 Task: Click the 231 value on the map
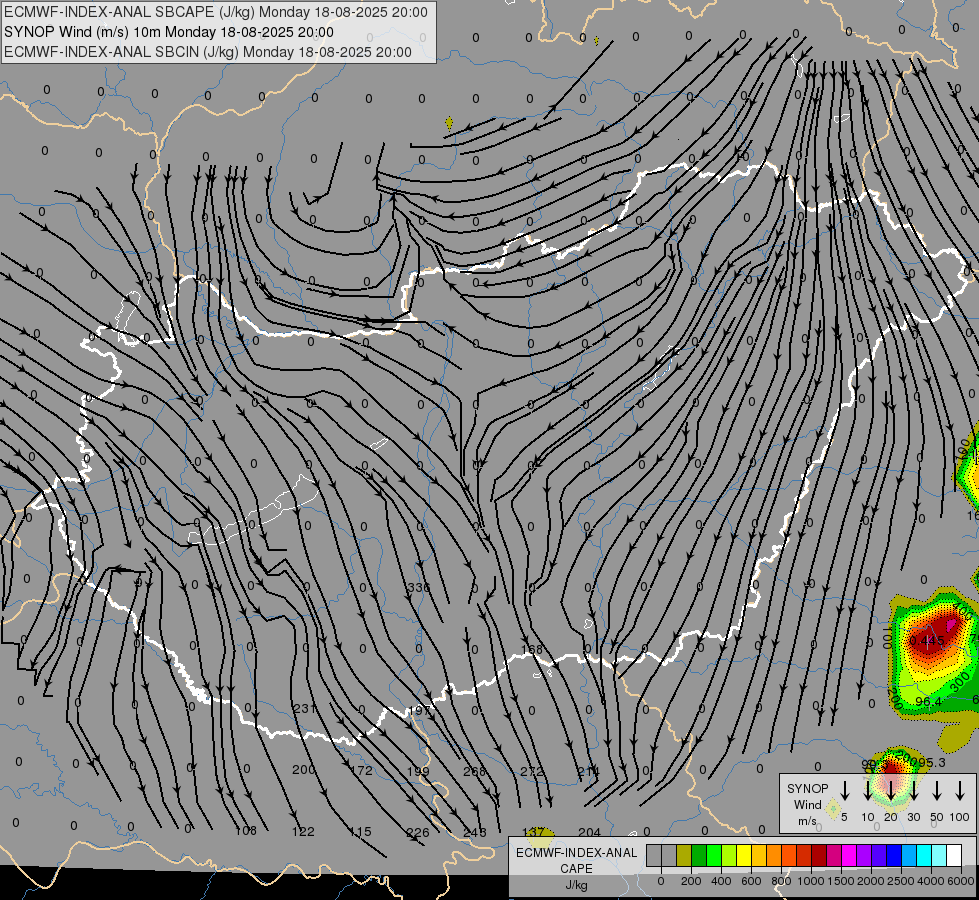pyautogui.click(x=303, y=708)
